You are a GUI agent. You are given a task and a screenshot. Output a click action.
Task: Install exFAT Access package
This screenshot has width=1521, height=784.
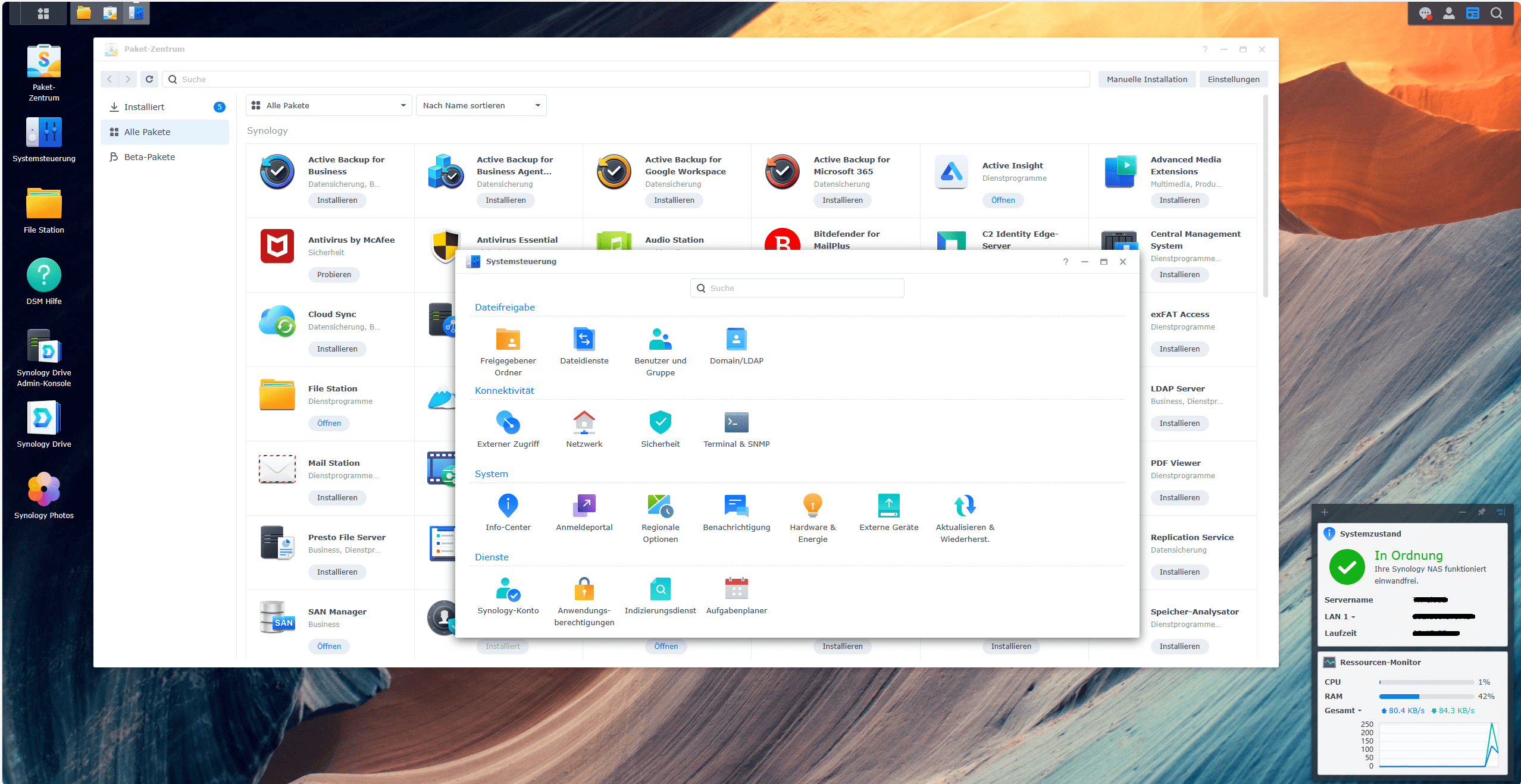[x=1179, y=349]
